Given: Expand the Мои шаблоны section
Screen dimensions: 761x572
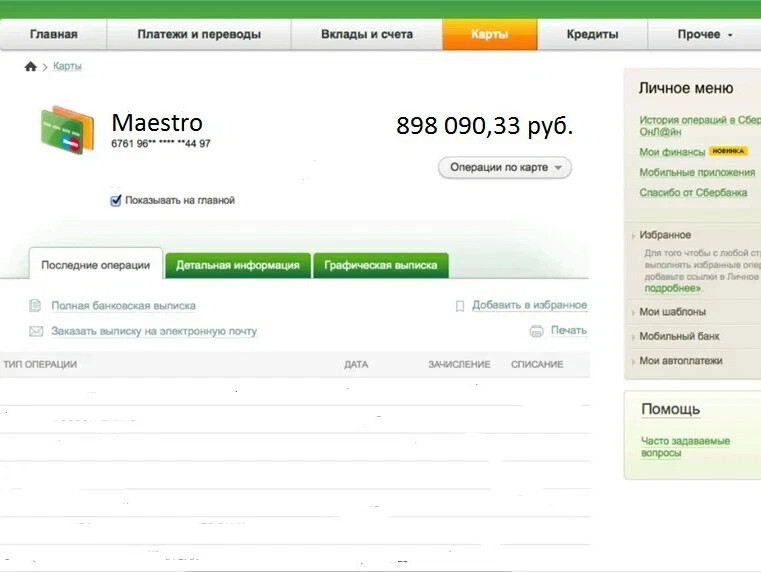Looking at the screenshot, I should point(672,312).
